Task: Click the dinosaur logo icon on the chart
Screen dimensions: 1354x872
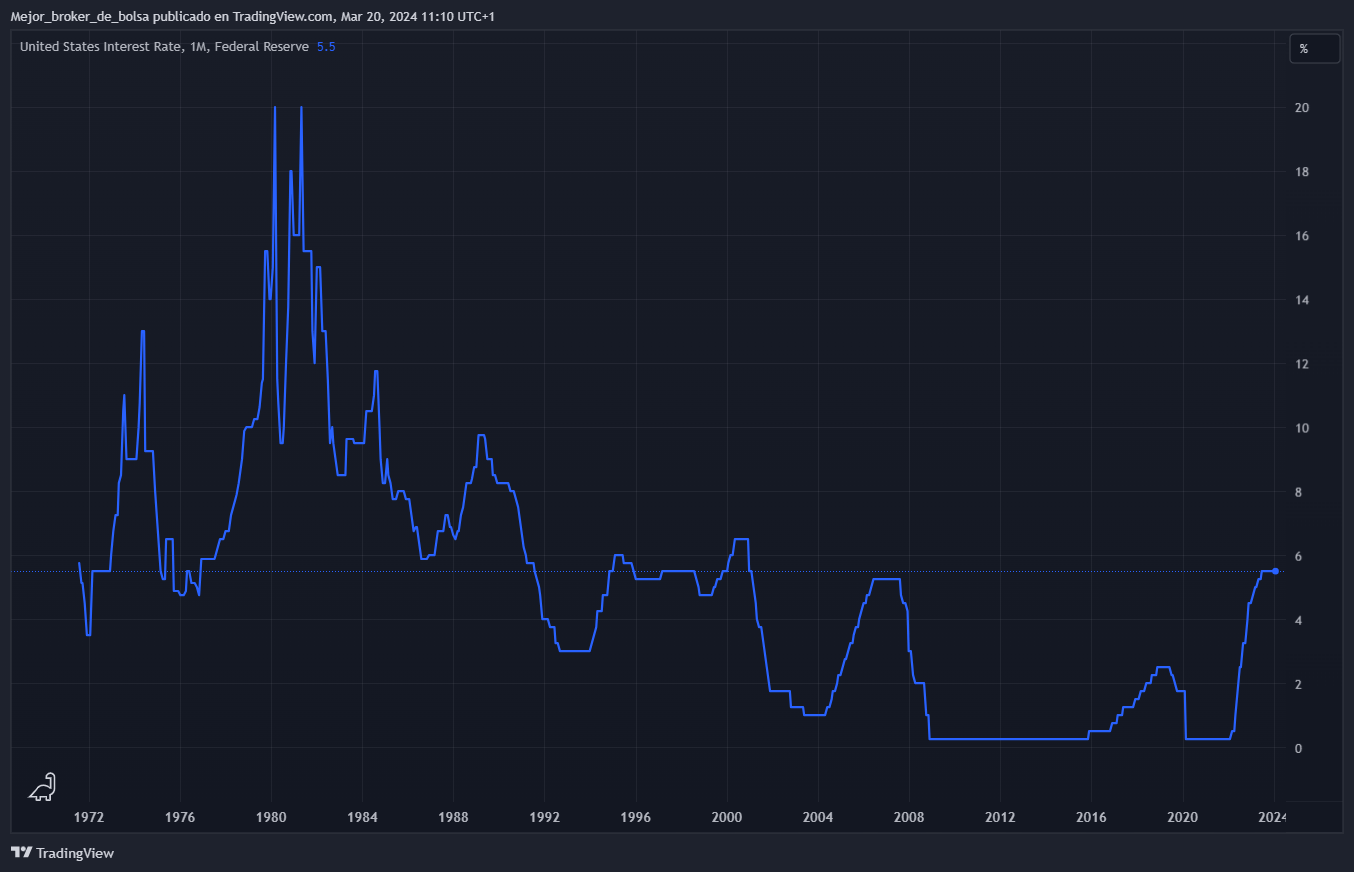Action: (42, 787)
